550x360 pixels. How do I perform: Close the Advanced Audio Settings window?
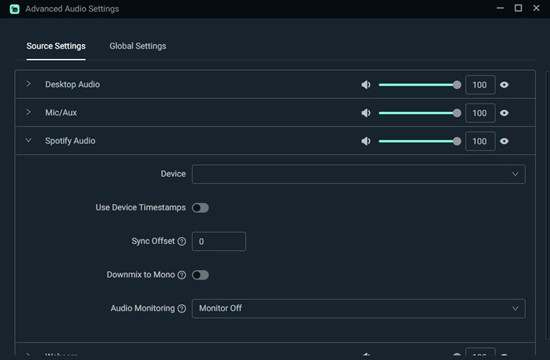pos(536,8)
